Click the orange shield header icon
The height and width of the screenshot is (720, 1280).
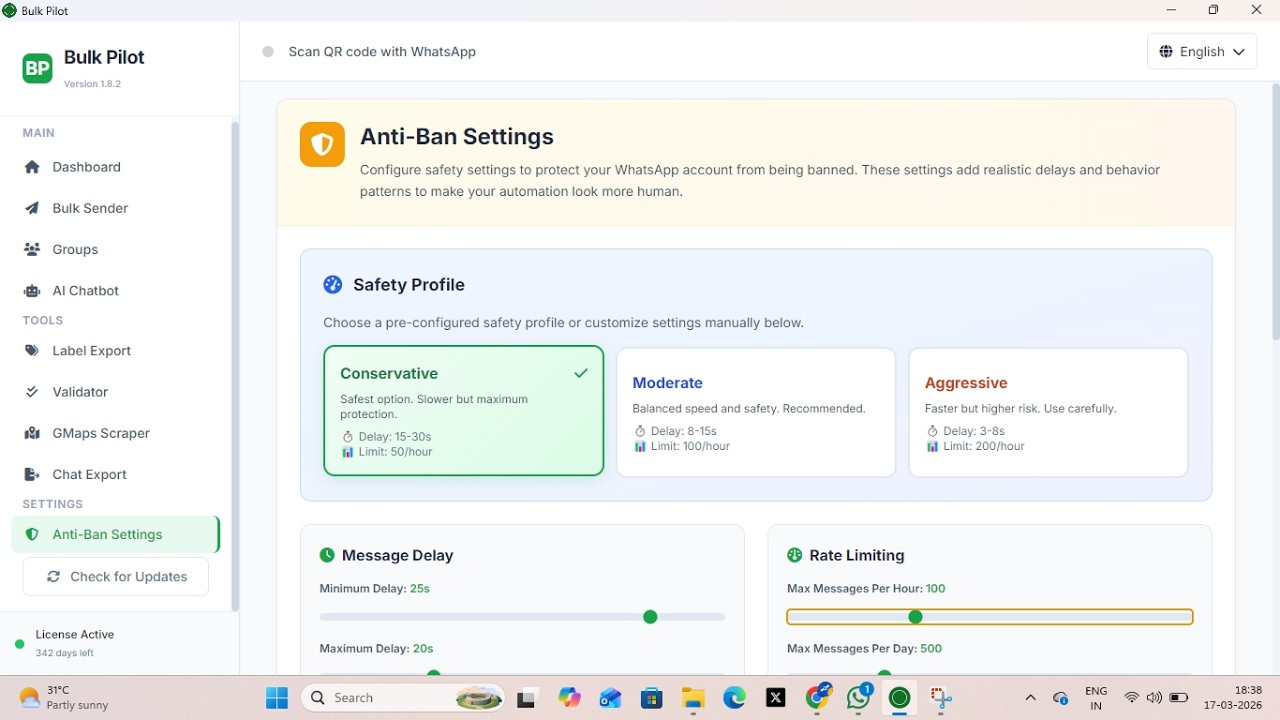[322, 145]
